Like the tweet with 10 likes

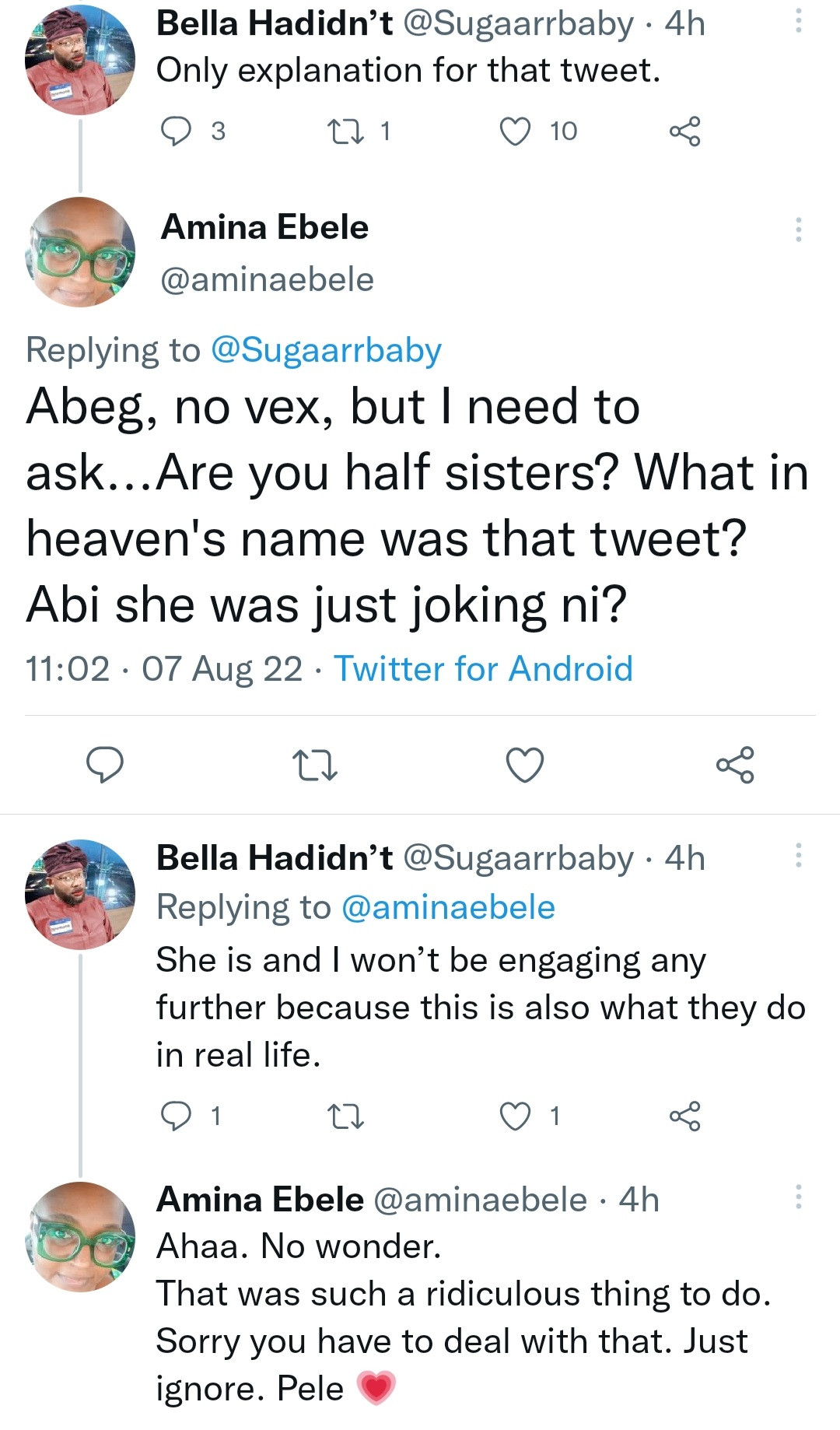(x=515, y=131)
